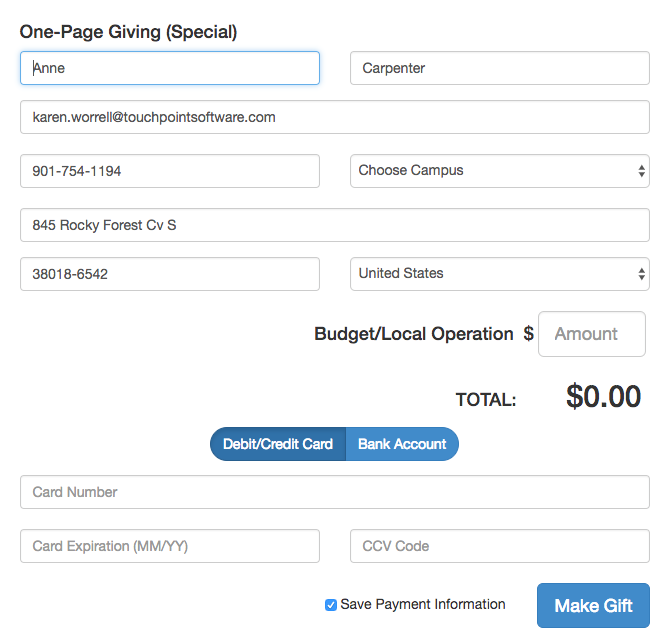The image size is (668, 643).
Task: Click the Card Number input field
Action: tap(335, 492)
